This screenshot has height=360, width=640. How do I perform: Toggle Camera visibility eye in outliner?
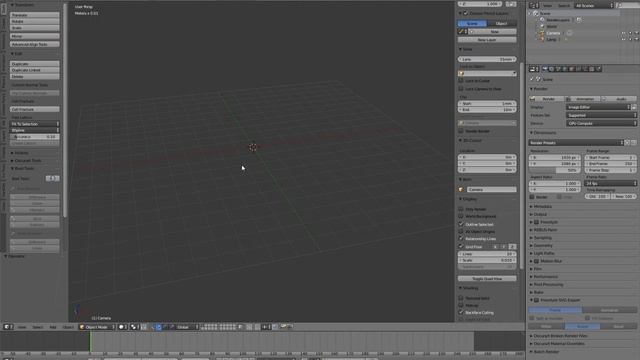pyautogui.click(x=623, y=33)
